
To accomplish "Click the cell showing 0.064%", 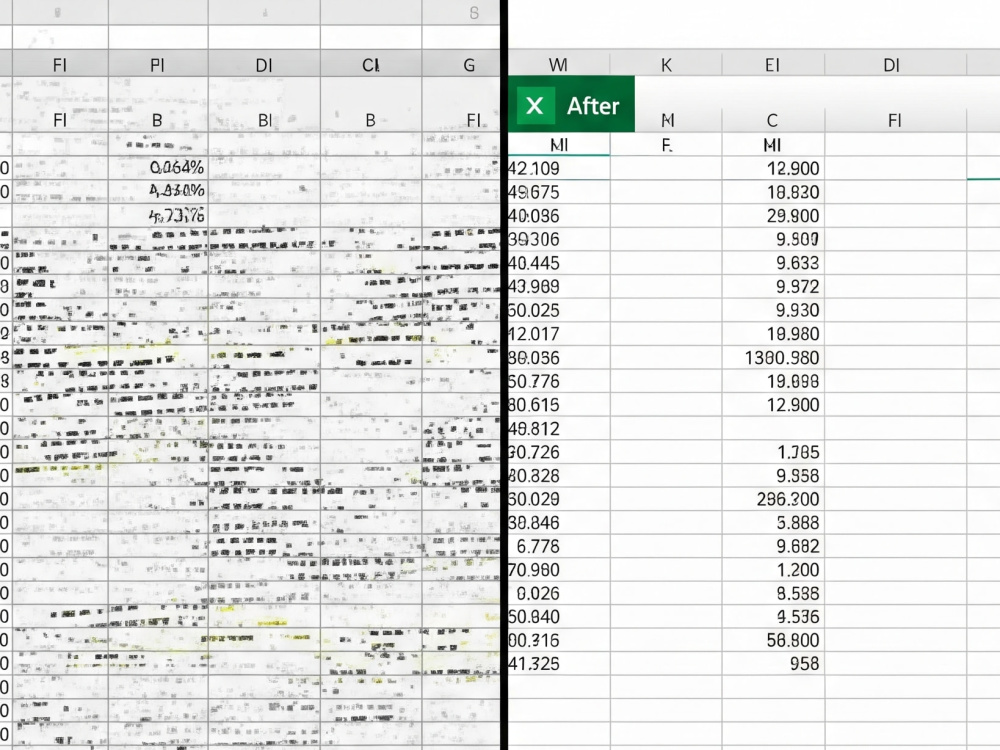I will [x=158, y=168].
